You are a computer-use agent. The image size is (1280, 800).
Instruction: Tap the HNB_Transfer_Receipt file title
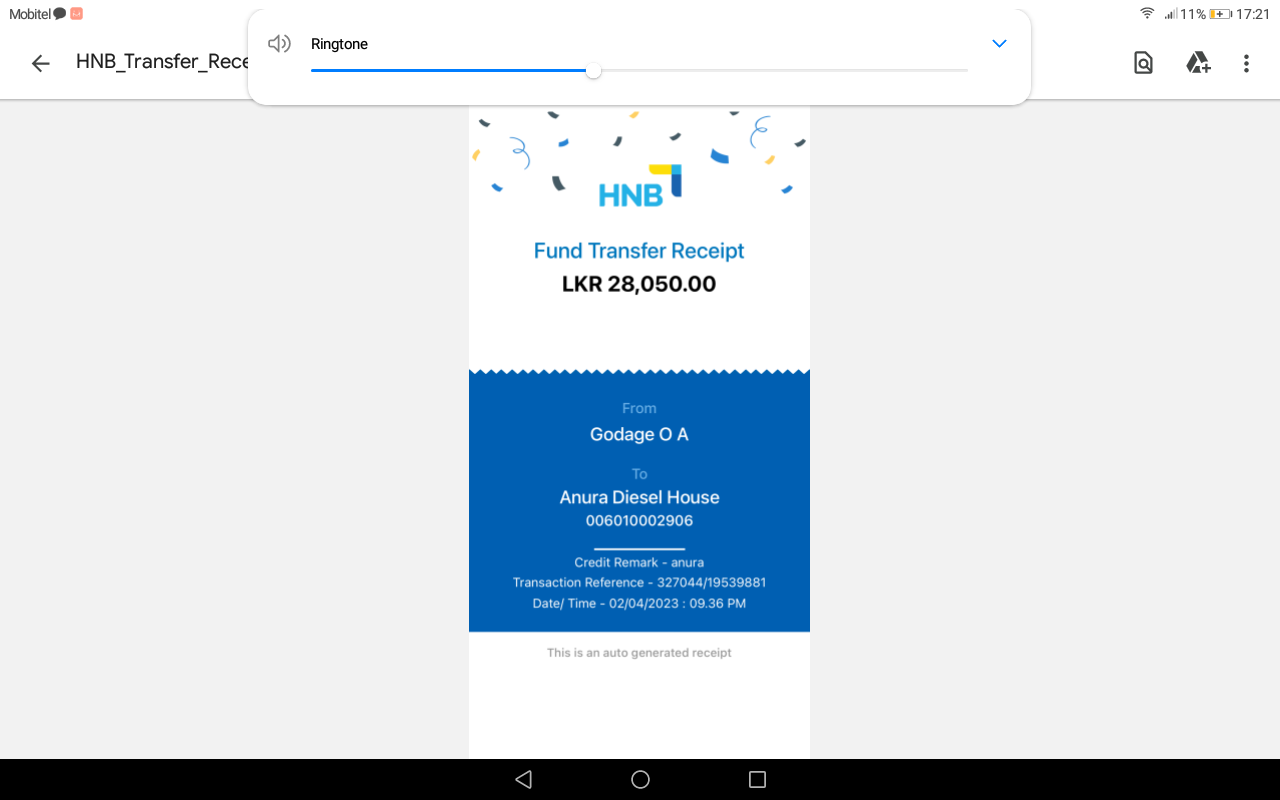pyautogui.click(x=162, y=62)
